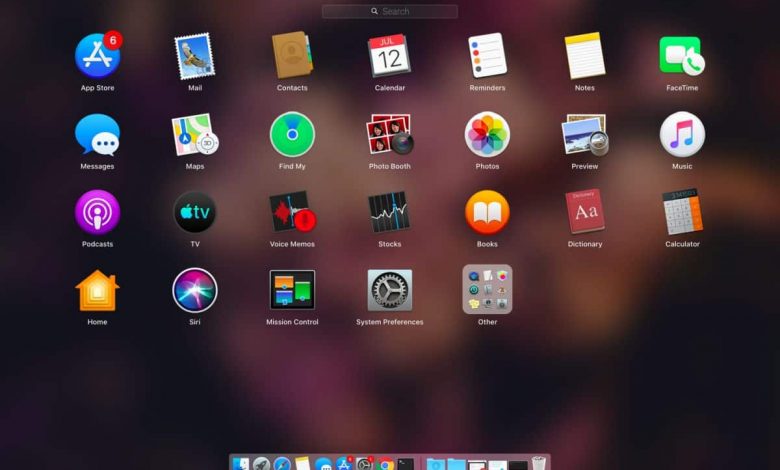Launch Voice Memos
This screenshot has width=780, height=470.
(292, 212)
